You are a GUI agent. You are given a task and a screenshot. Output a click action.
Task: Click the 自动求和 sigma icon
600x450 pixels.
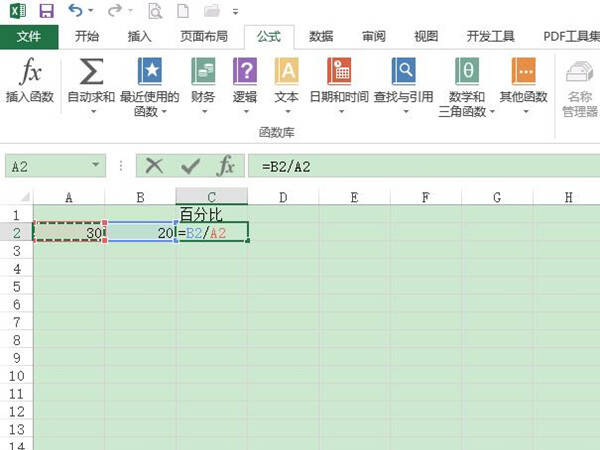pyautogui.click(x=91, y=71)
